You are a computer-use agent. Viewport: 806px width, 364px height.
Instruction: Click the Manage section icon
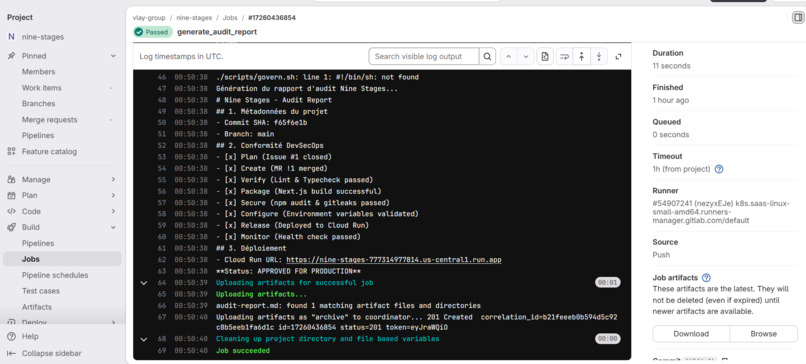11,179
